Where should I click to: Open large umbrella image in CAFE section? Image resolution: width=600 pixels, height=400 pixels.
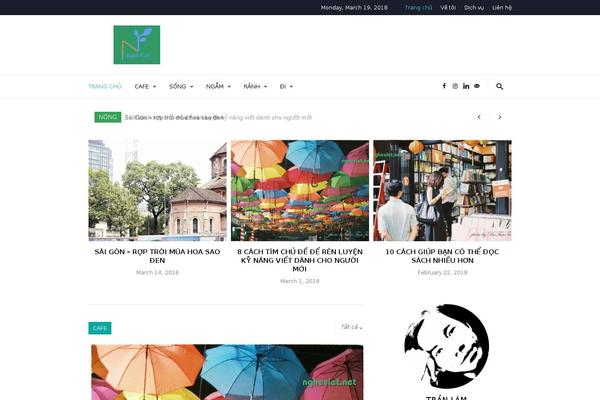click(x=227, y=372)
